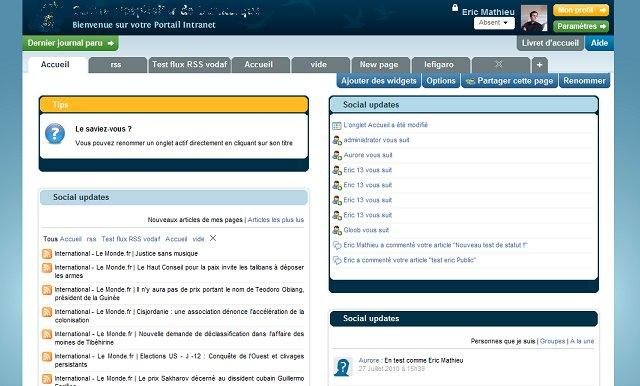Open Groupes filter link

552,341
